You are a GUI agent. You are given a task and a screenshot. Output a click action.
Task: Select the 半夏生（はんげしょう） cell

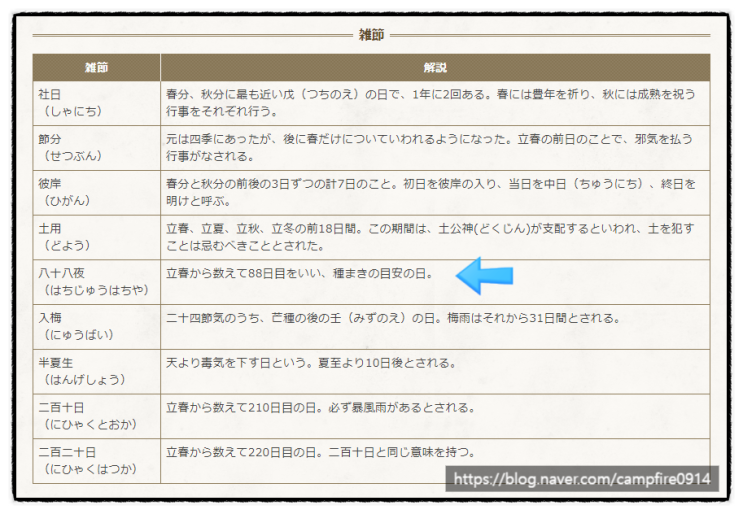tap(97, 372)
